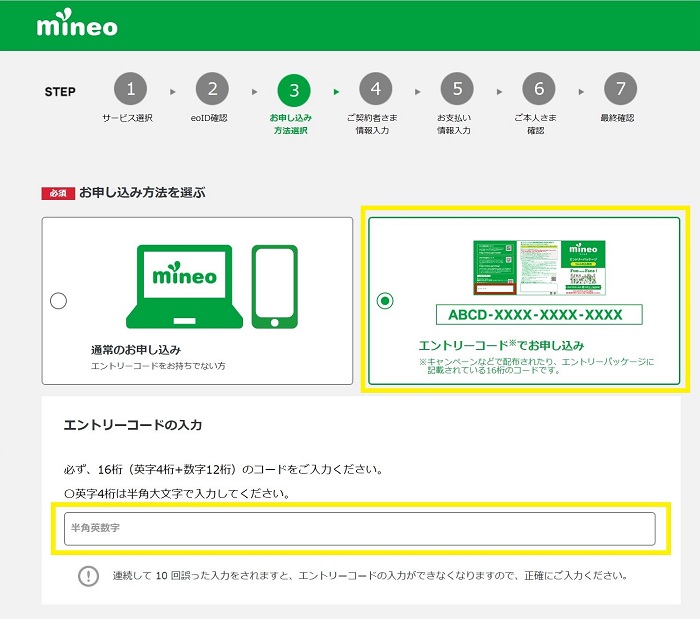Click the エントリーコードをお持ちでない方 text
The height and width of the screenshot is (619, 700).
158,366
